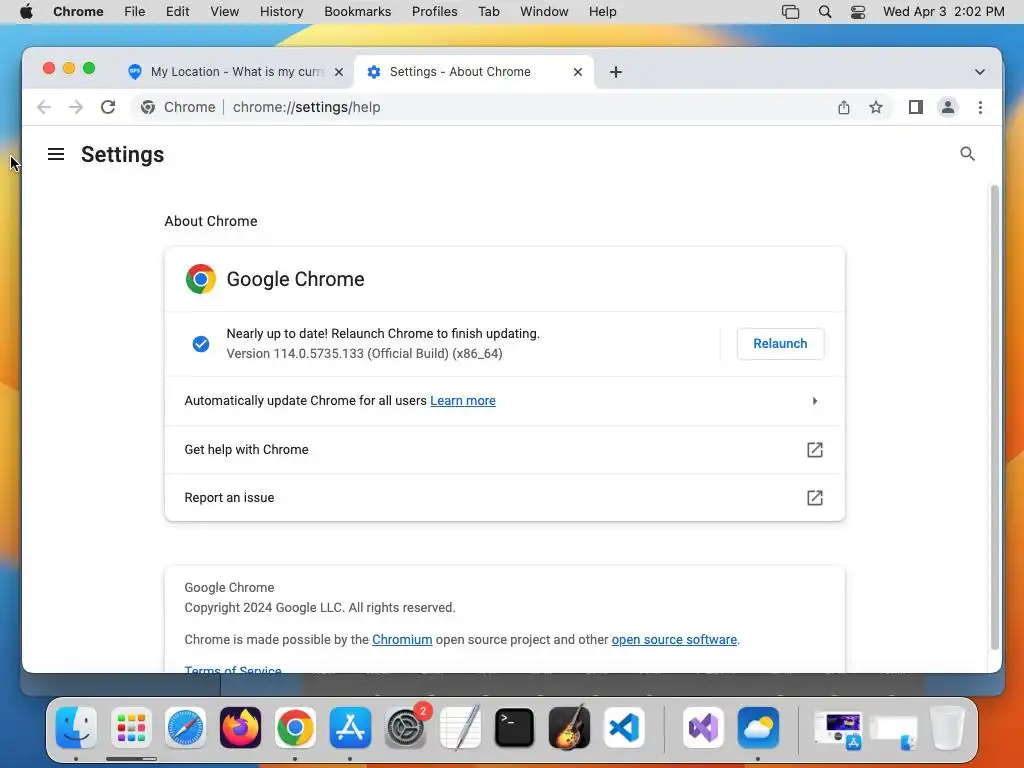Open the Window menu
Viewport: 1024px width, 768px height.
click(544, 12)
